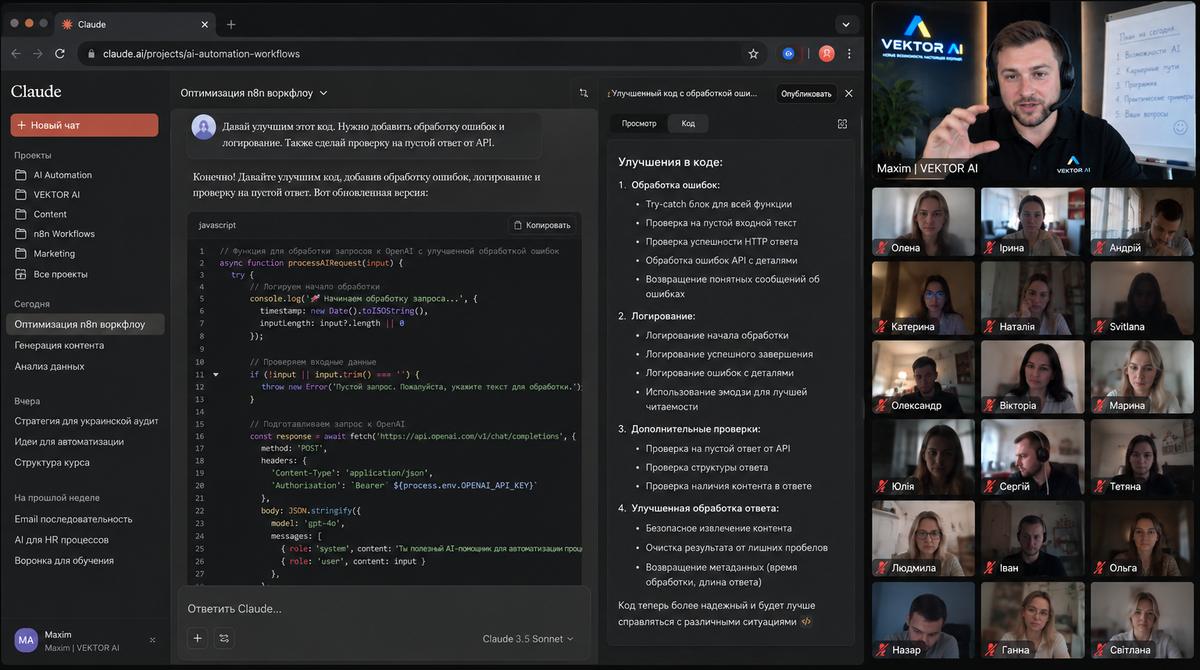Click Олена's muted microphone icon
This screenshot has width=1200, height=670.
coord(881,248)
